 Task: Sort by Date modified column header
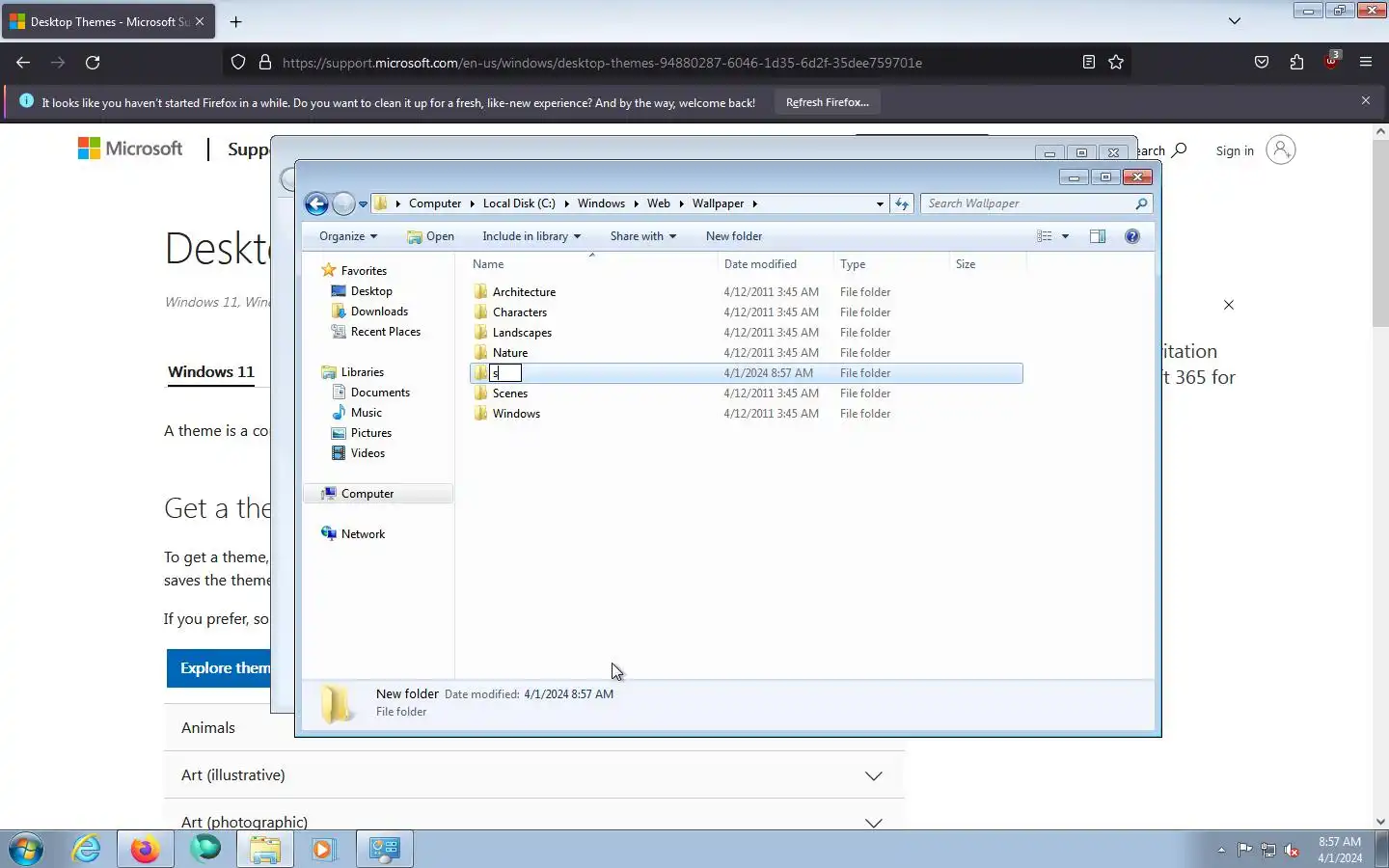click(x=776, y=264)
